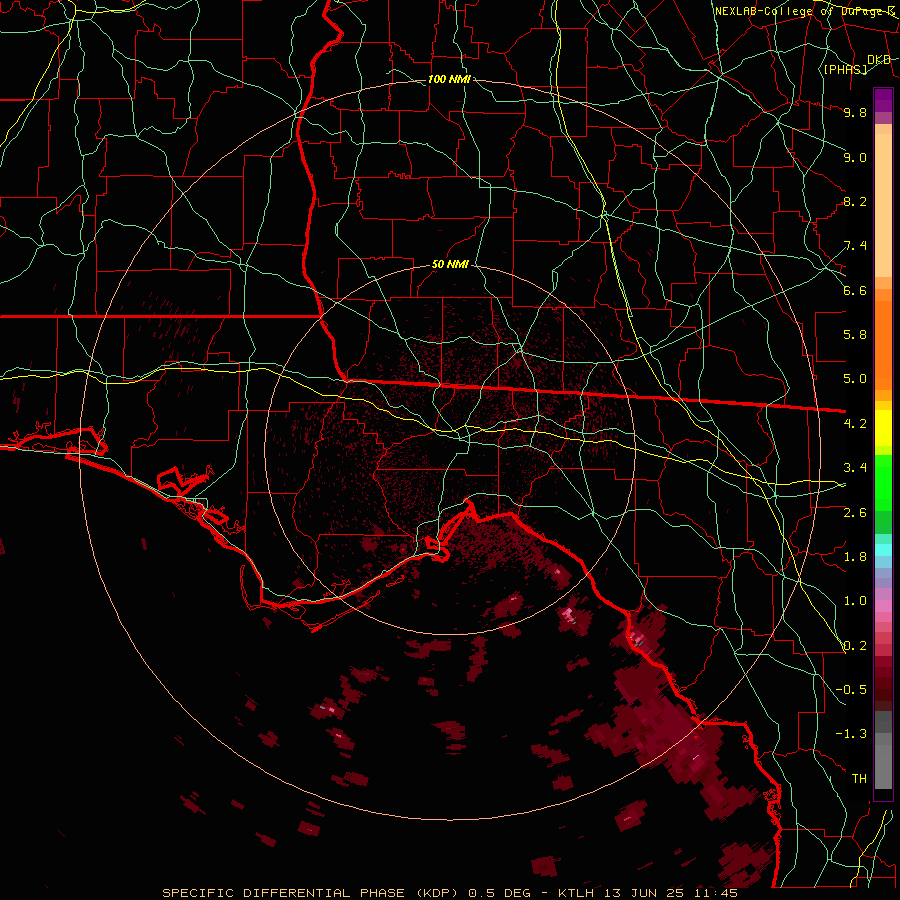Pick the bright green segment of the color bar
This screenshot has width=900, height=900.
[x=883, y=482]
